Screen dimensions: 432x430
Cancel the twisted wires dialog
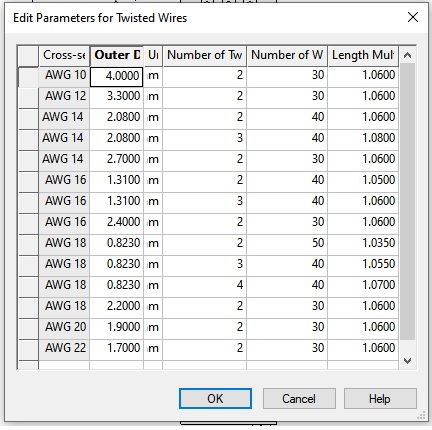[x=299, y=398]
